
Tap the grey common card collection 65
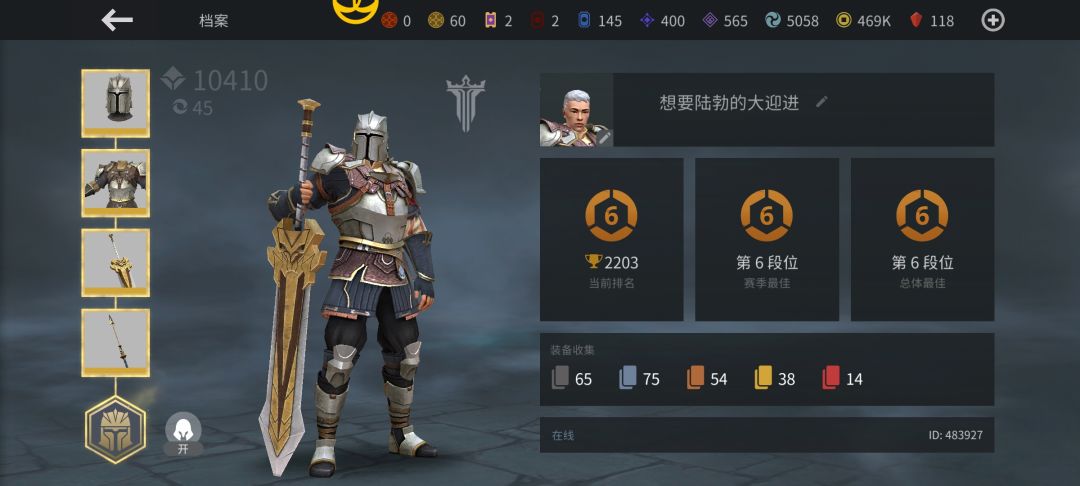tap(572, 378)
